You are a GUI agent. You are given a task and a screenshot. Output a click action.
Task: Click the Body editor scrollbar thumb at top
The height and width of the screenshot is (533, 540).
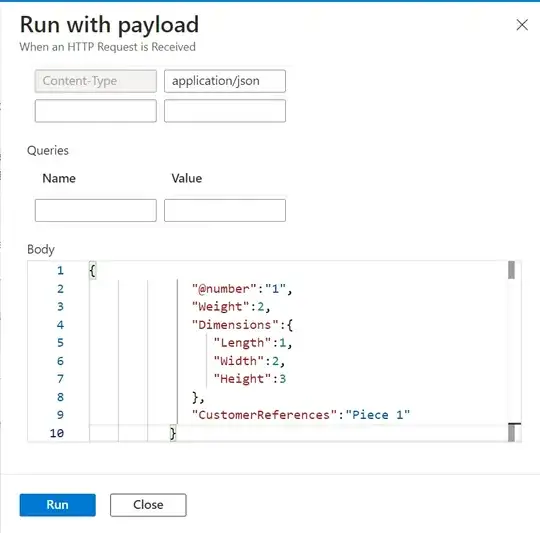click(x=511, y=270)
